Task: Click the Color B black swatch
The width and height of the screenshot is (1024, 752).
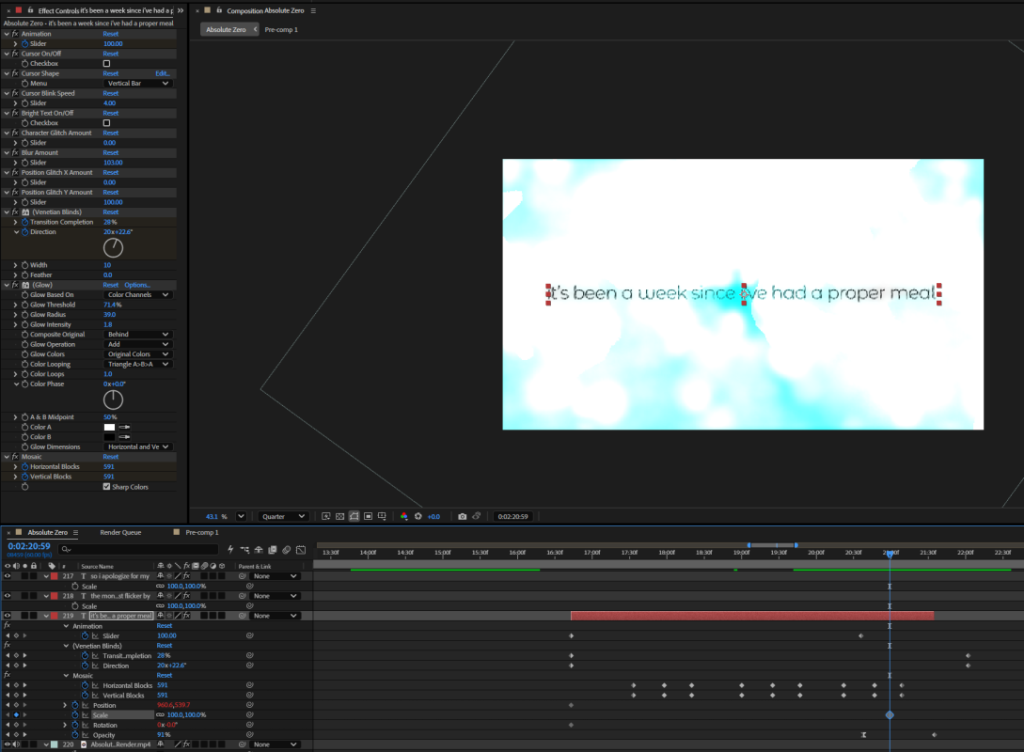Action: [109, 437]
